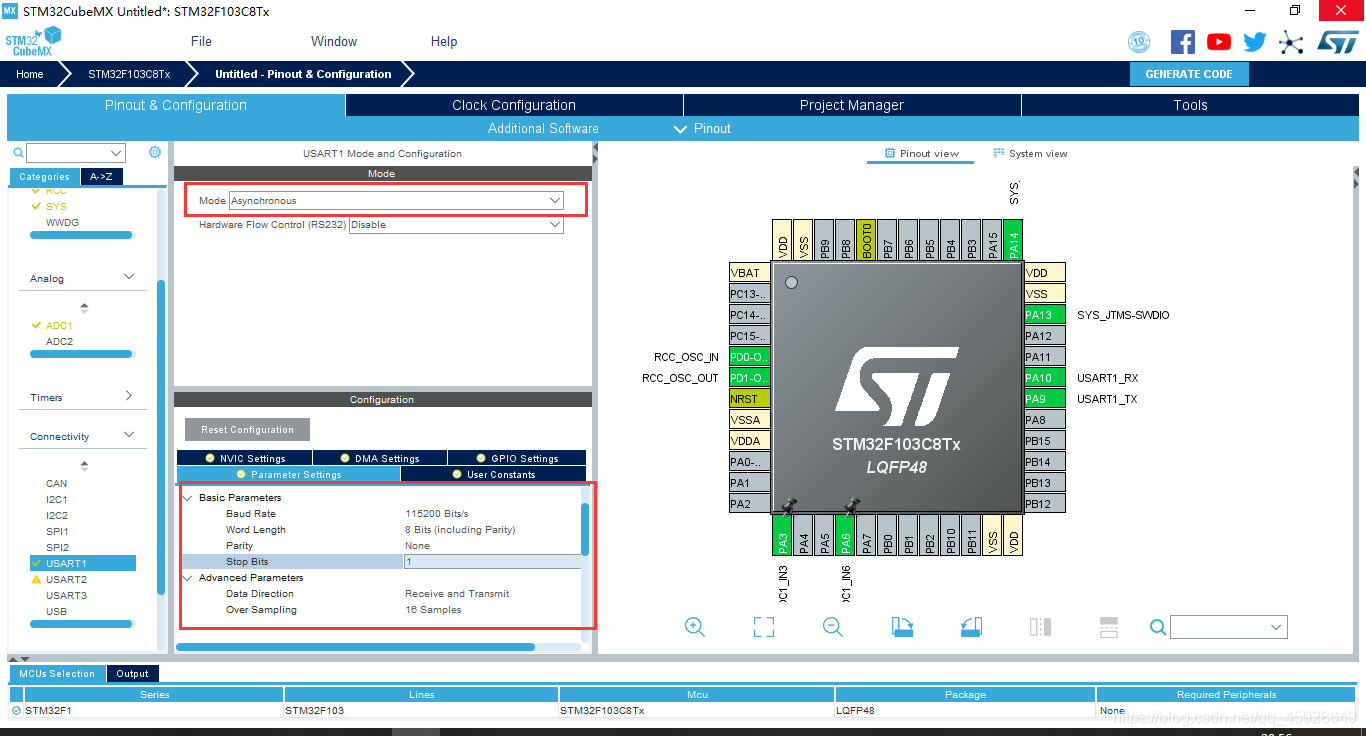Click the Baud Rate 115200 Bits/s value
Screen dimensions: 1366x736
pos(437,514)
